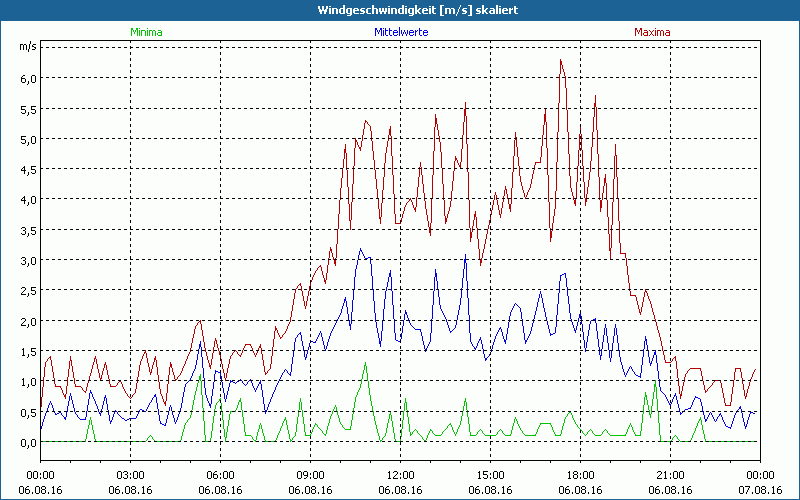The height and width of the screenshot is (500, 800).
Task: Toggle the Maxima legend label
Action: [652, 32]
